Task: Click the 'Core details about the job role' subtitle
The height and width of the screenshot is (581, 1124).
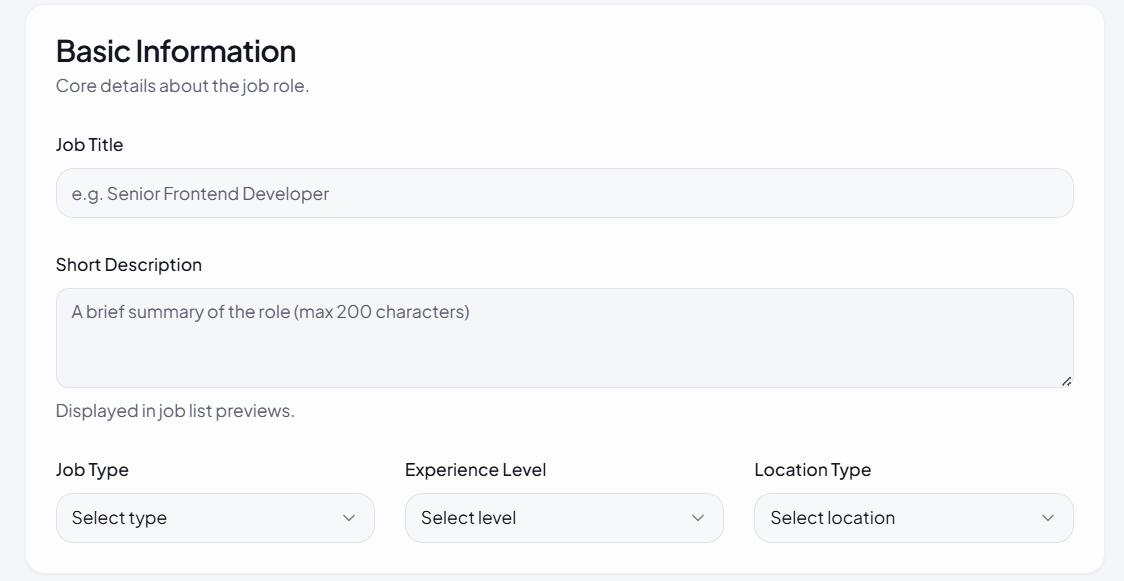Action: coord(182,86)
